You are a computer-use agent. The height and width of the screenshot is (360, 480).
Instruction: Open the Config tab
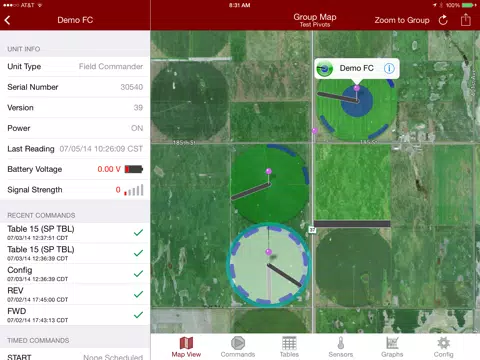[443, 347]
